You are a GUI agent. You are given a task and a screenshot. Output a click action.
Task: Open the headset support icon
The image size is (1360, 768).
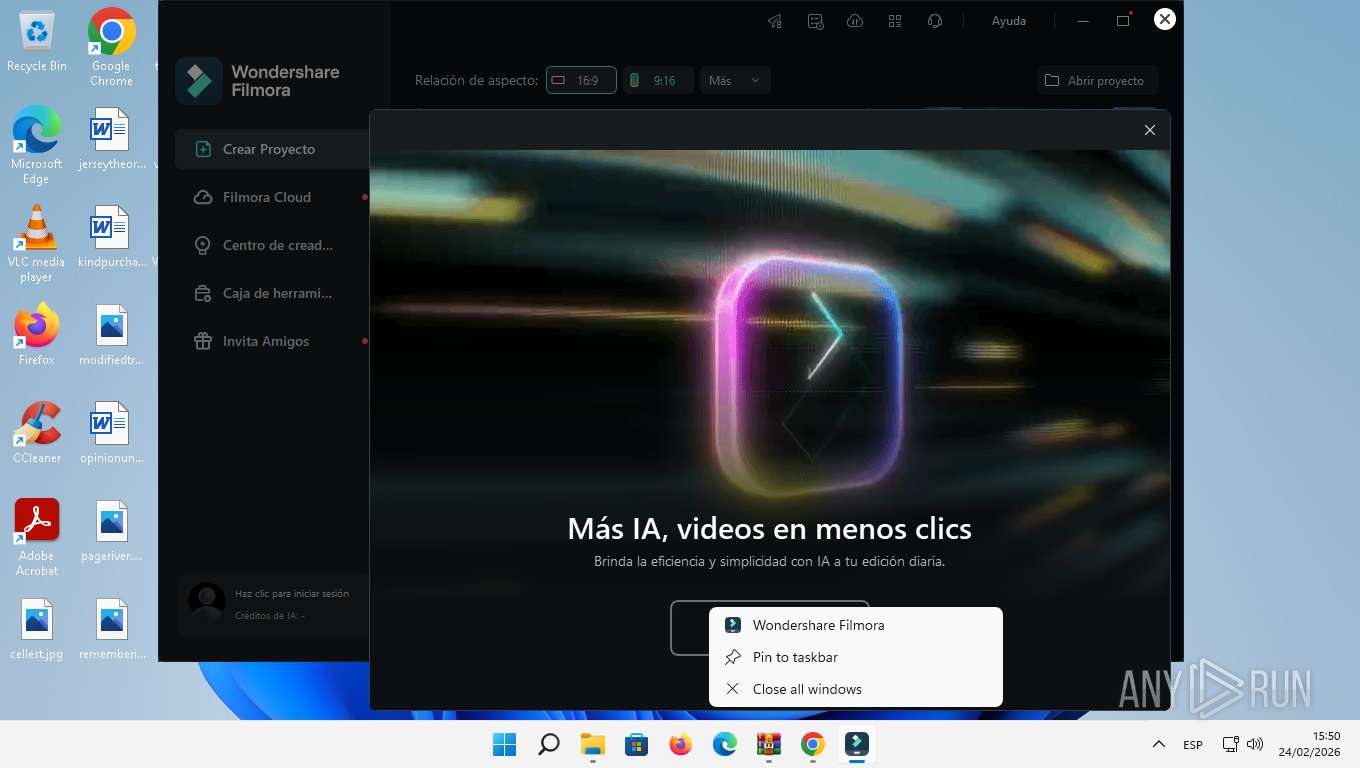point(935,21)
